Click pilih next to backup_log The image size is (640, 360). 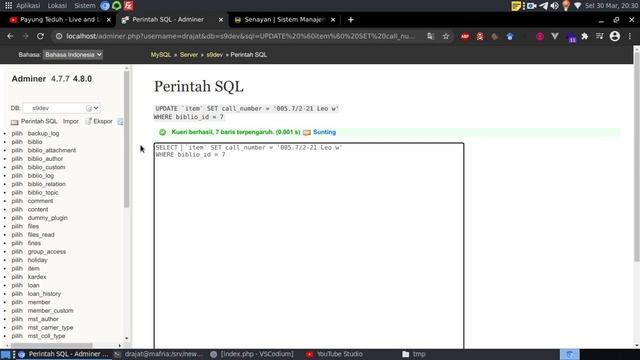[x=17, y=133]
